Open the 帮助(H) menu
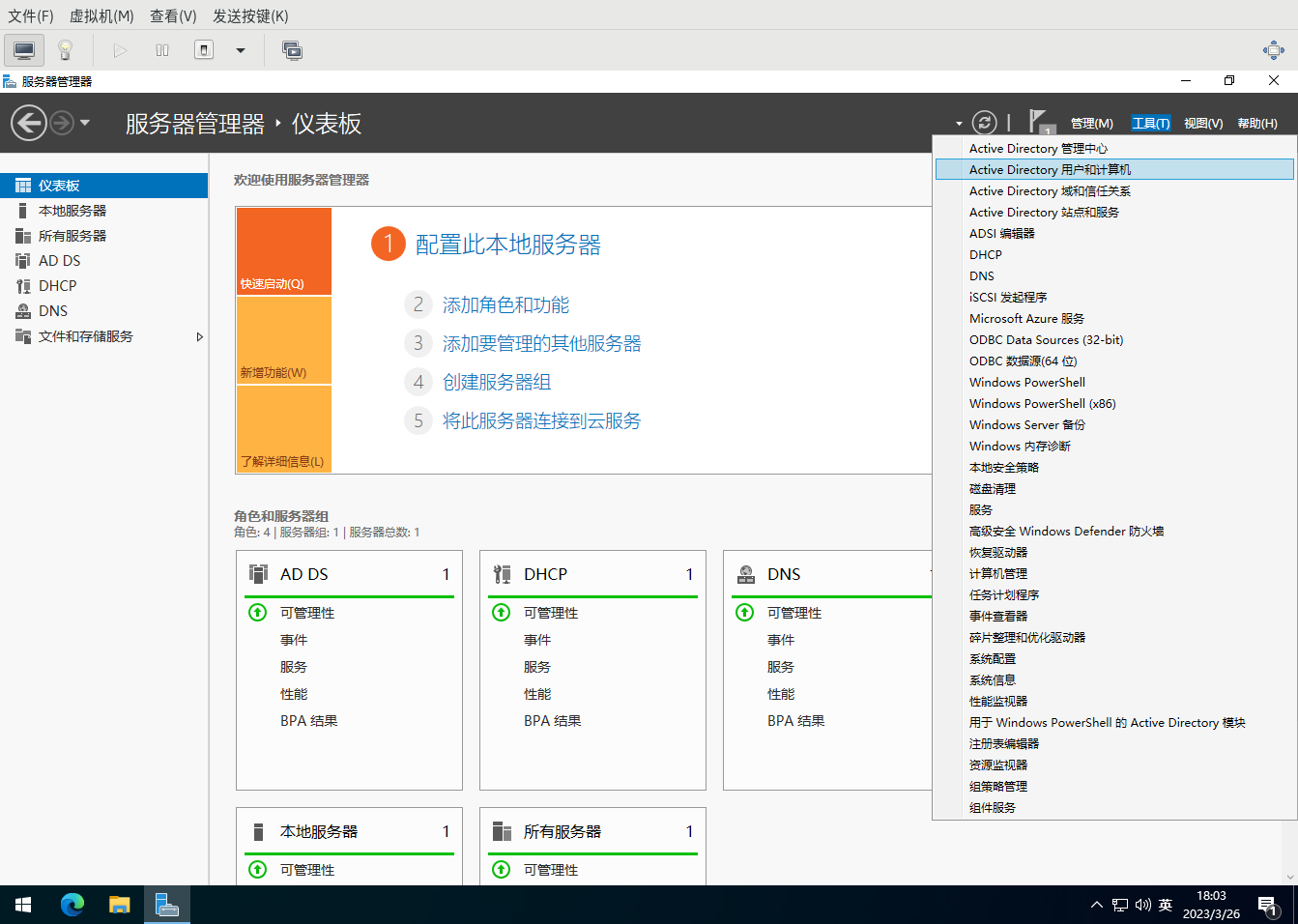This screenshot has height=924, width=1298. (1256, 124)
